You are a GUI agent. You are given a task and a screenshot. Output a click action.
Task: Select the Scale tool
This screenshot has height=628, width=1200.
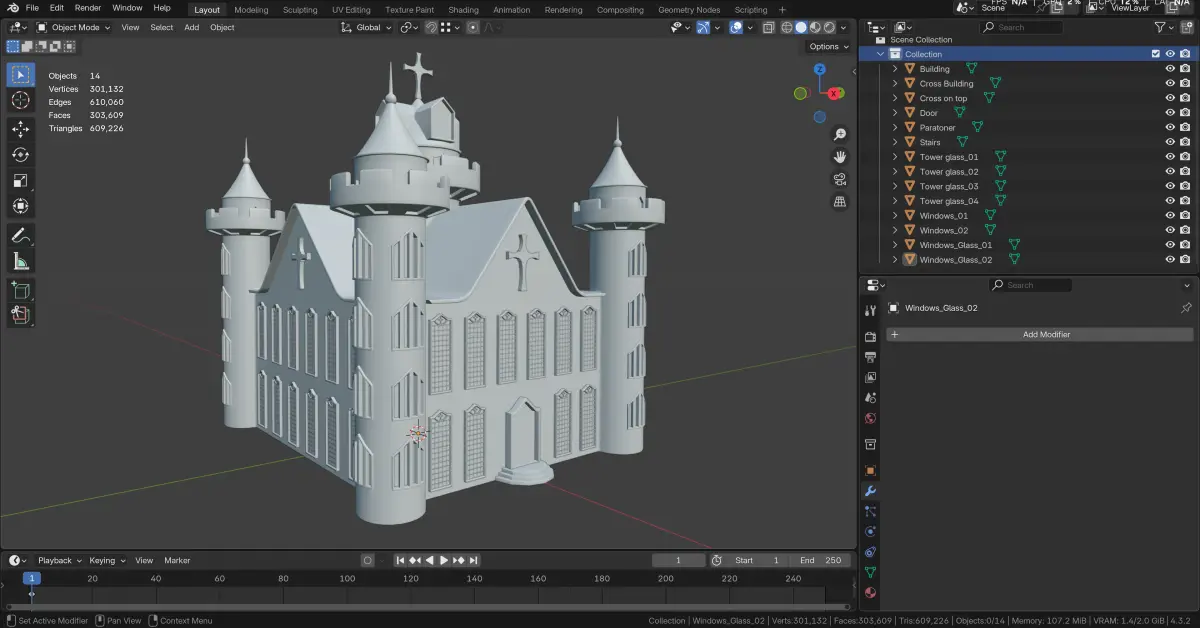tap(21, 181)
